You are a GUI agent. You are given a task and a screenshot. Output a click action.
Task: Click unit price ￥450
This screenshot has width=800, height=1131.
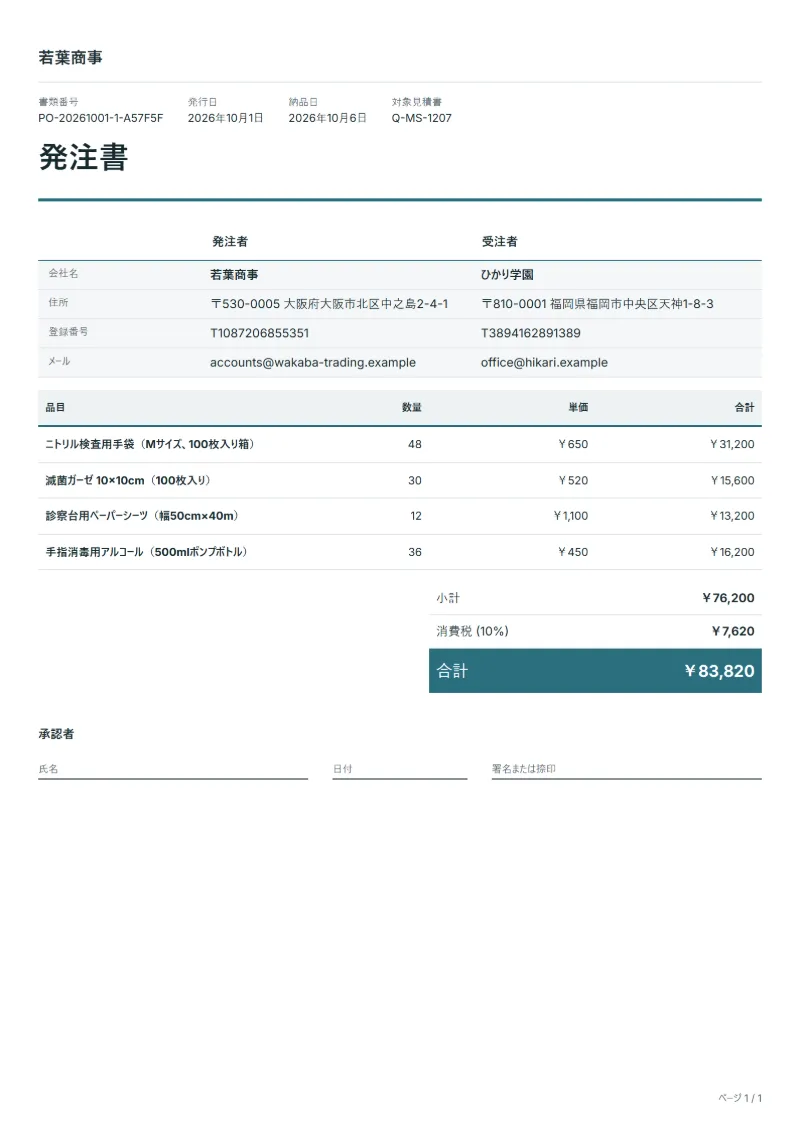(573, 552)
